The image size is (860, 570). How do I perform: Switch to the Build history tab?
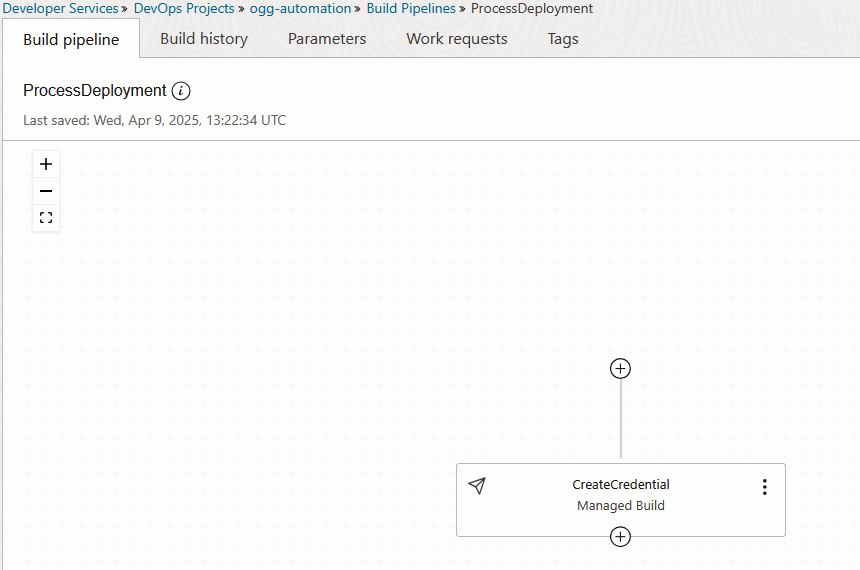(x=204, y=39)
